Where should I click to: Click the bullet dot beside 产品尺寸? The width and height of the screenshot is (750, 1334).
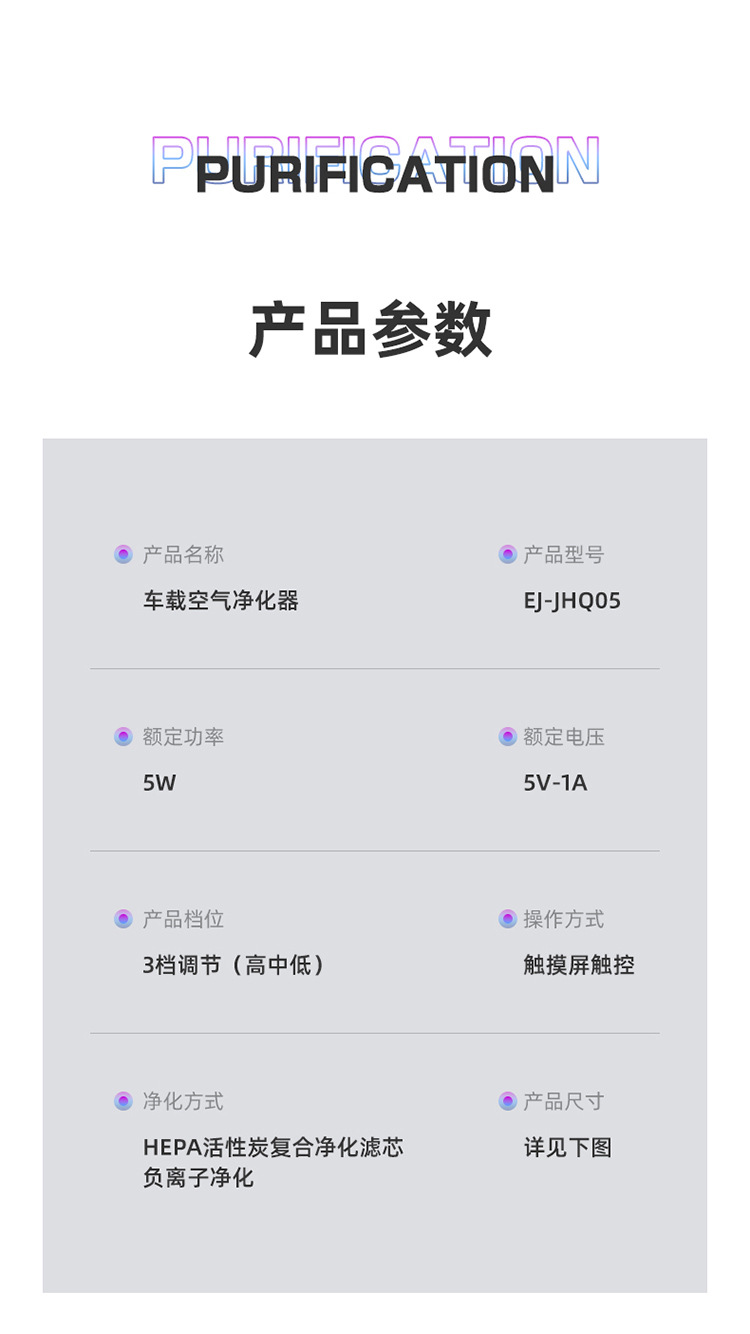click(508, 1101)
